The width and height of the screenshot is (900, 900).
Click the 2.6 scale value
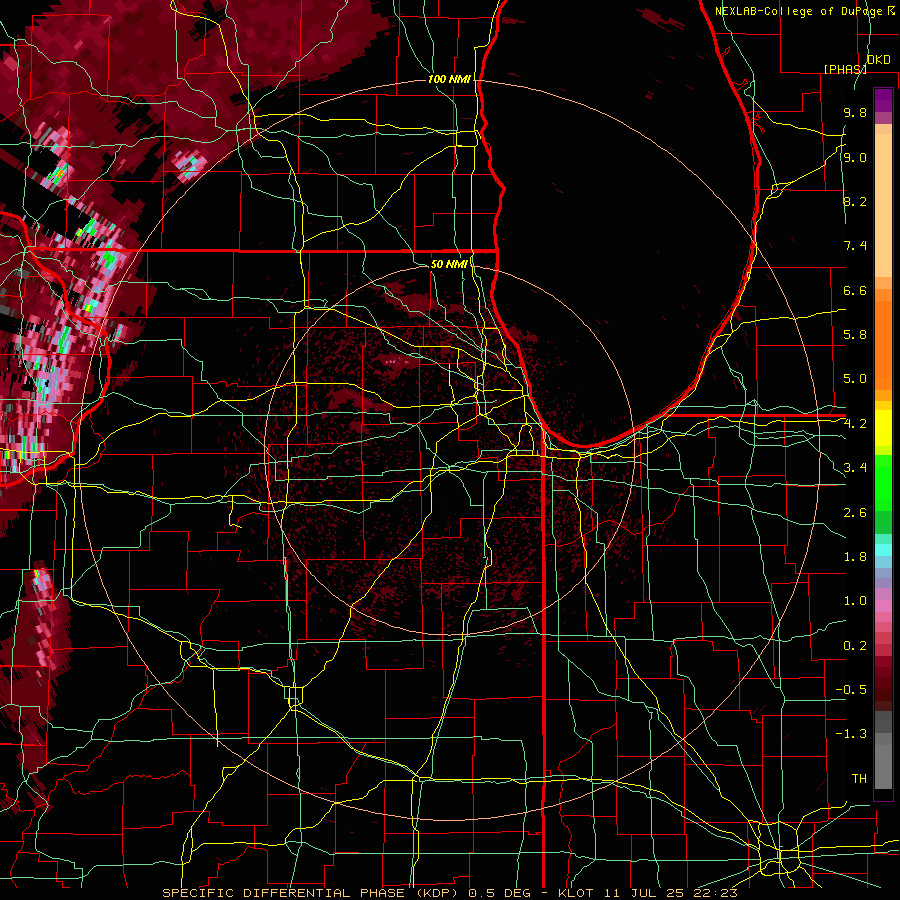(855, 513)
